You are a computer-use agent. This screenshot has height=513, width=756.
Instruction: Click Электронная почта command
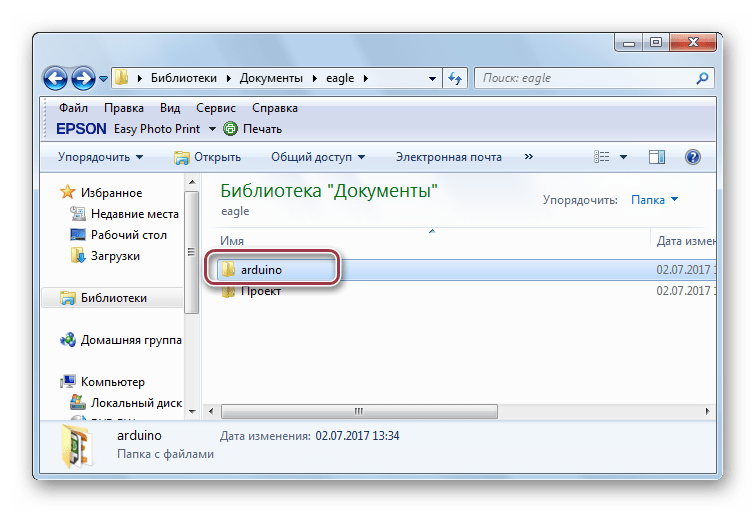[x=448, y=157]
